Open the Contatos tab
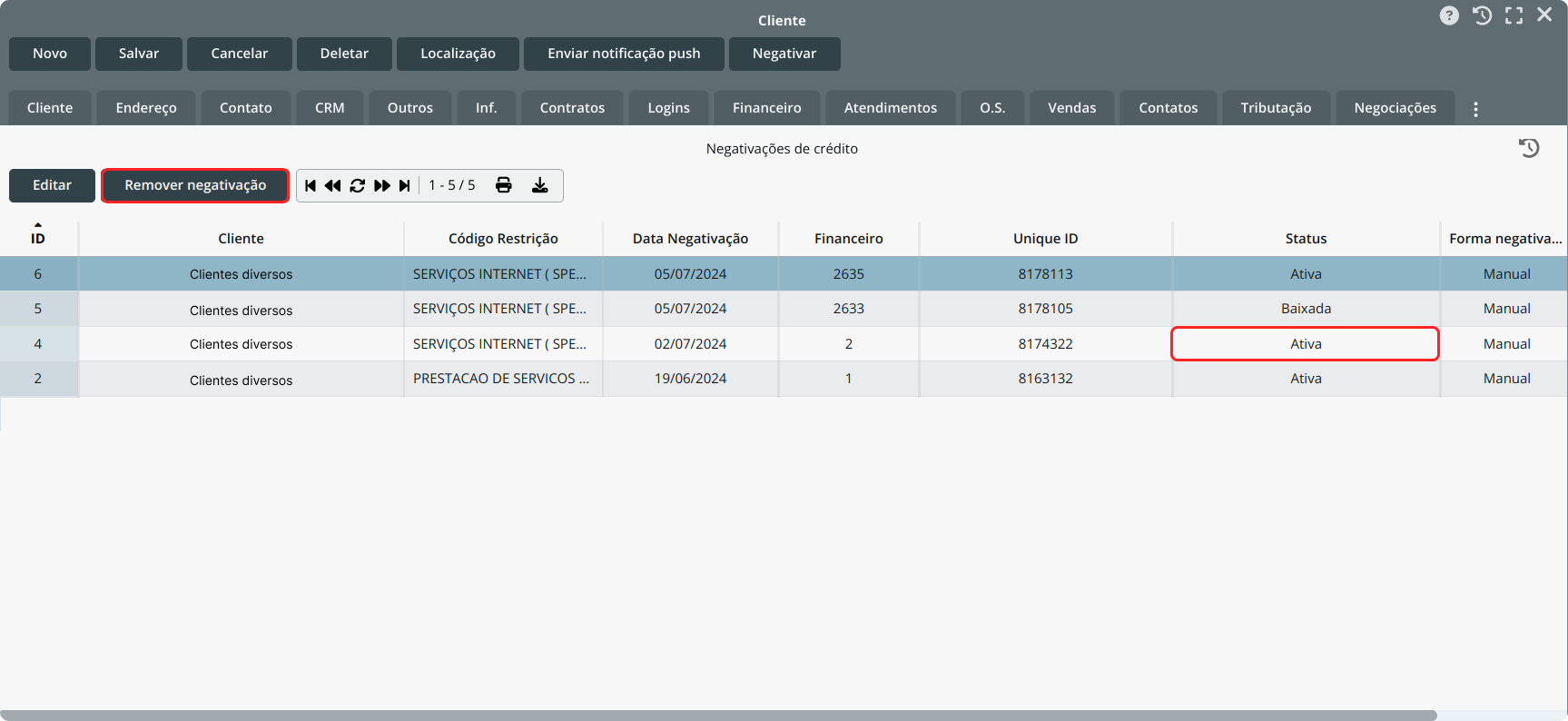 pyautogui.click(x=1169, y=108)
